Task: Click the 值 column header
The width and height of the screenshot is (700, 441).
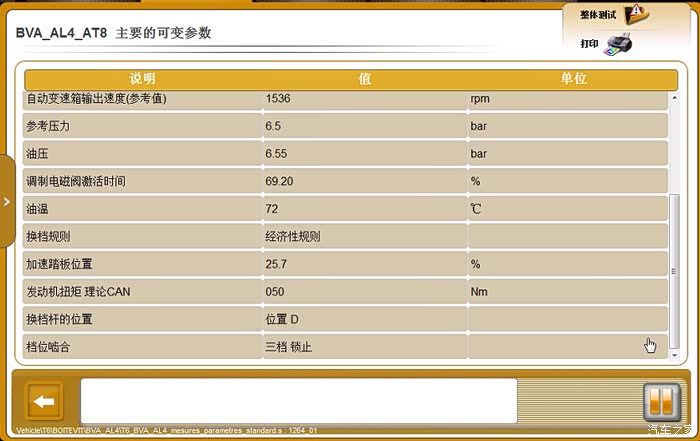Action: (x=365, y=79)
